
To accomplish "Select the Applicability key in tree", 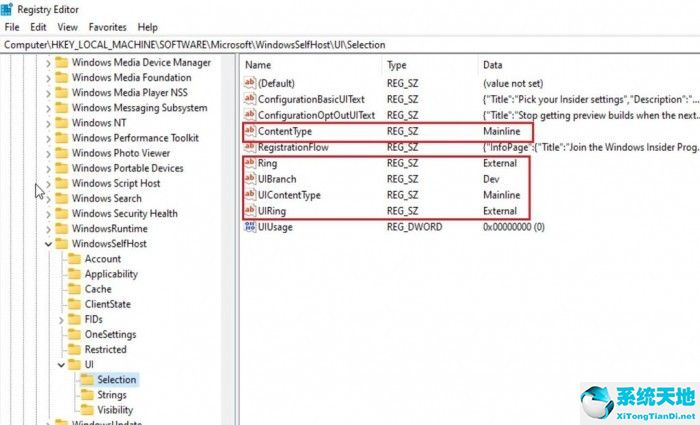I will click(x=111, y=274).
